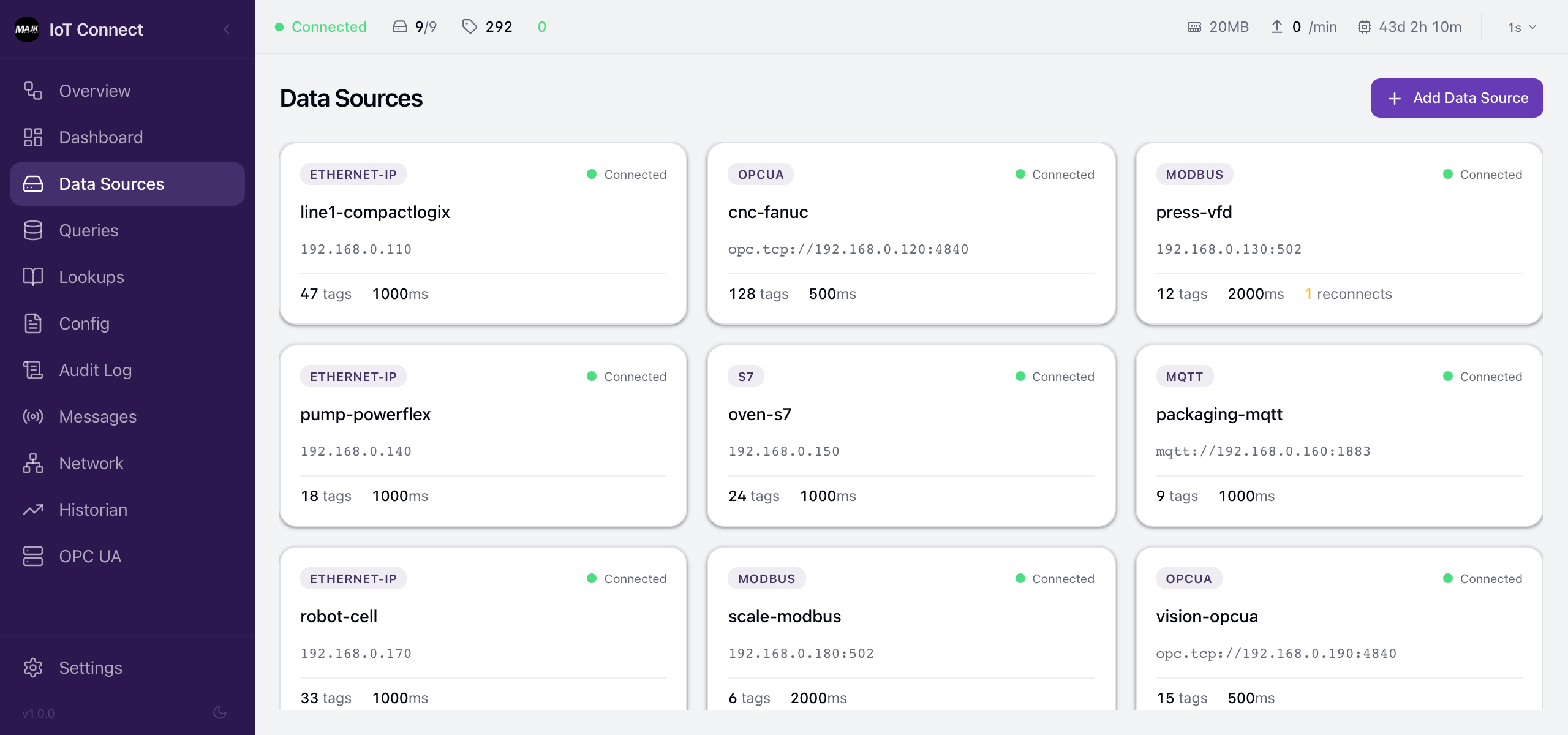
Task: Click the data sources count drive icon in top bar
Action: click(x=399, y=27)
